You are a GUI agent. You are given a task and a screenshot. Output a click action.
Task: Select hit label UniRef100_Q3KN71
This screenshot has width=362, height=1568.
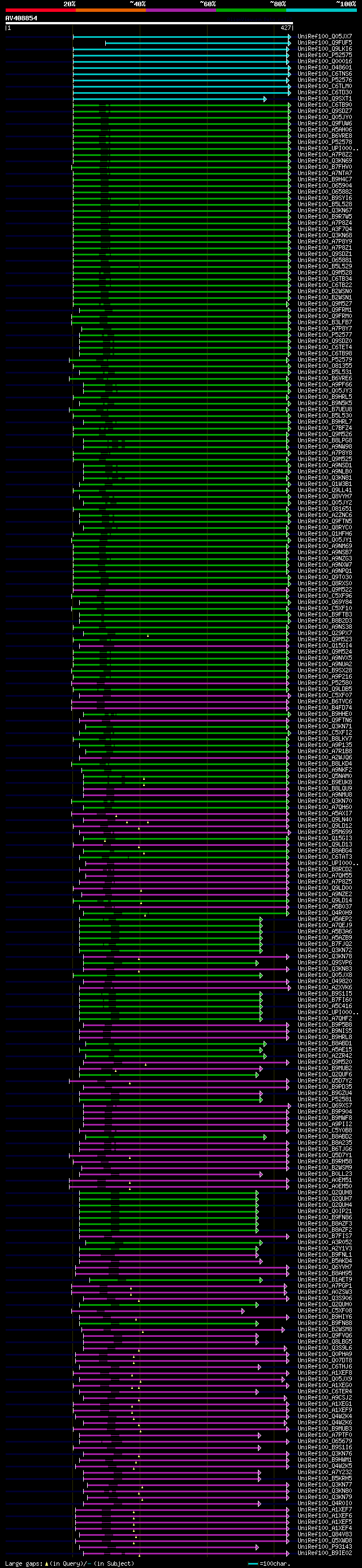pos(325,726)
